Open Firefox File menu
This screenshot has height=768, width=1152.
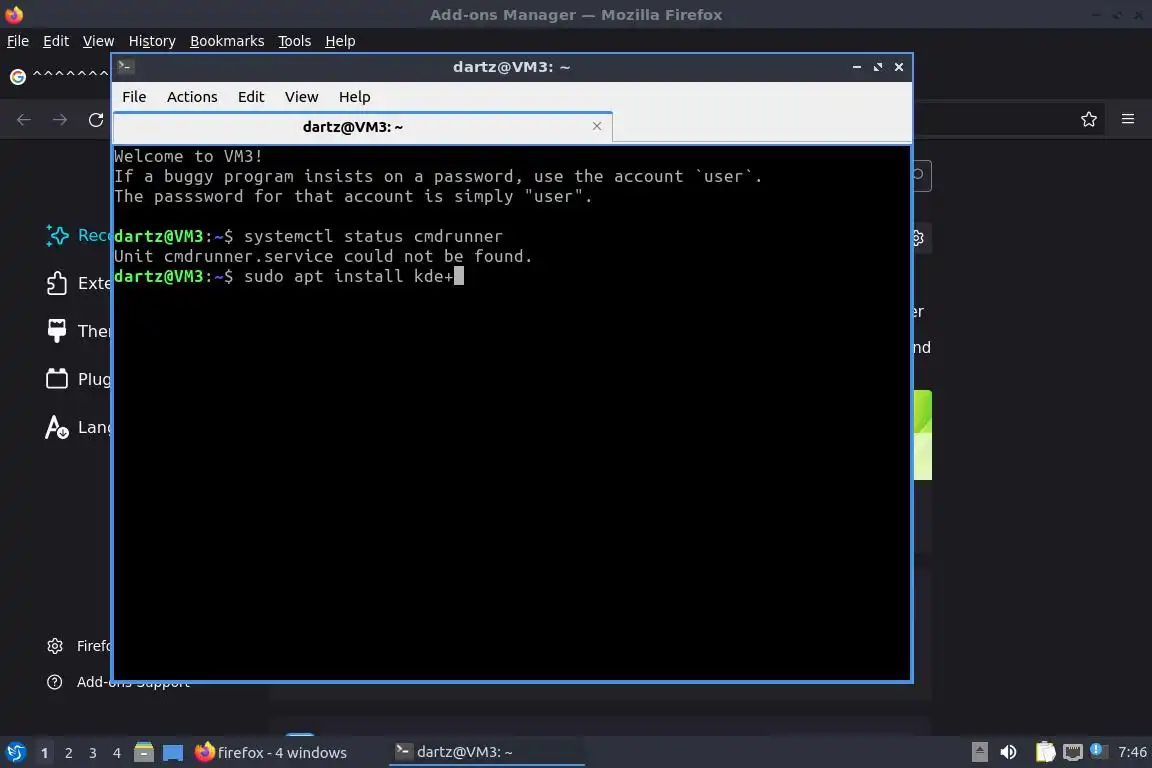click(x=18, y=41)
